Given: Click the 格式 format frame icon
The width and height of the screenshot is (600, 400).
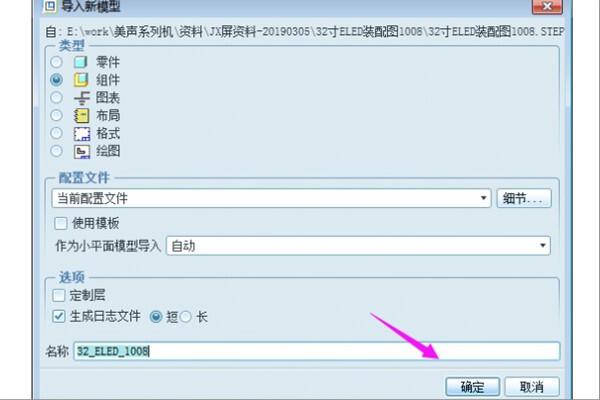Looking at the screenshot, I should (82, 134).
